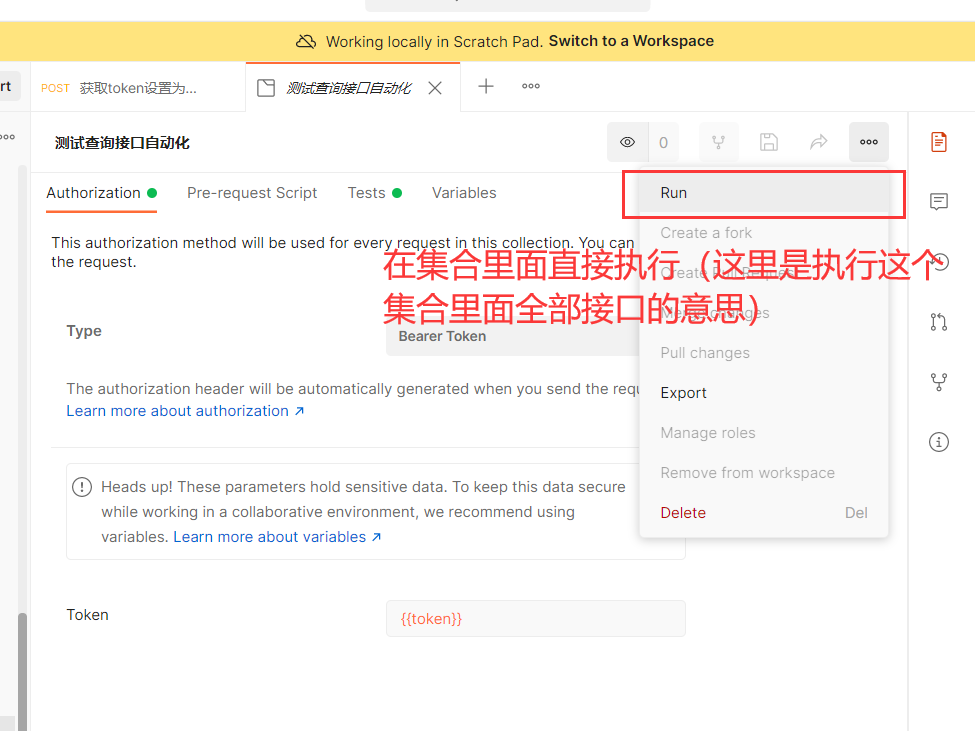975x731 pixels.
Task: Click the Token input field with {{token}}
Action: click(x=535, y=618)
